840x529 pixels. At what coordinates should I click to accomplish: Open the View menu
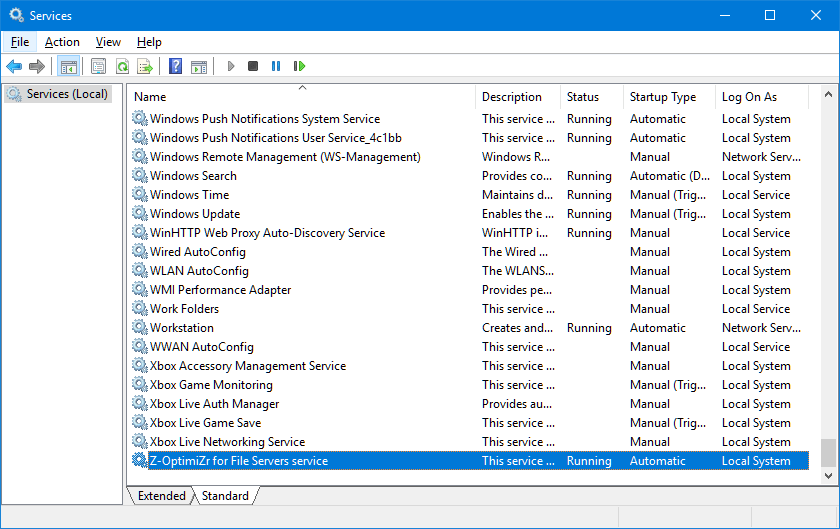click(108, 42)
